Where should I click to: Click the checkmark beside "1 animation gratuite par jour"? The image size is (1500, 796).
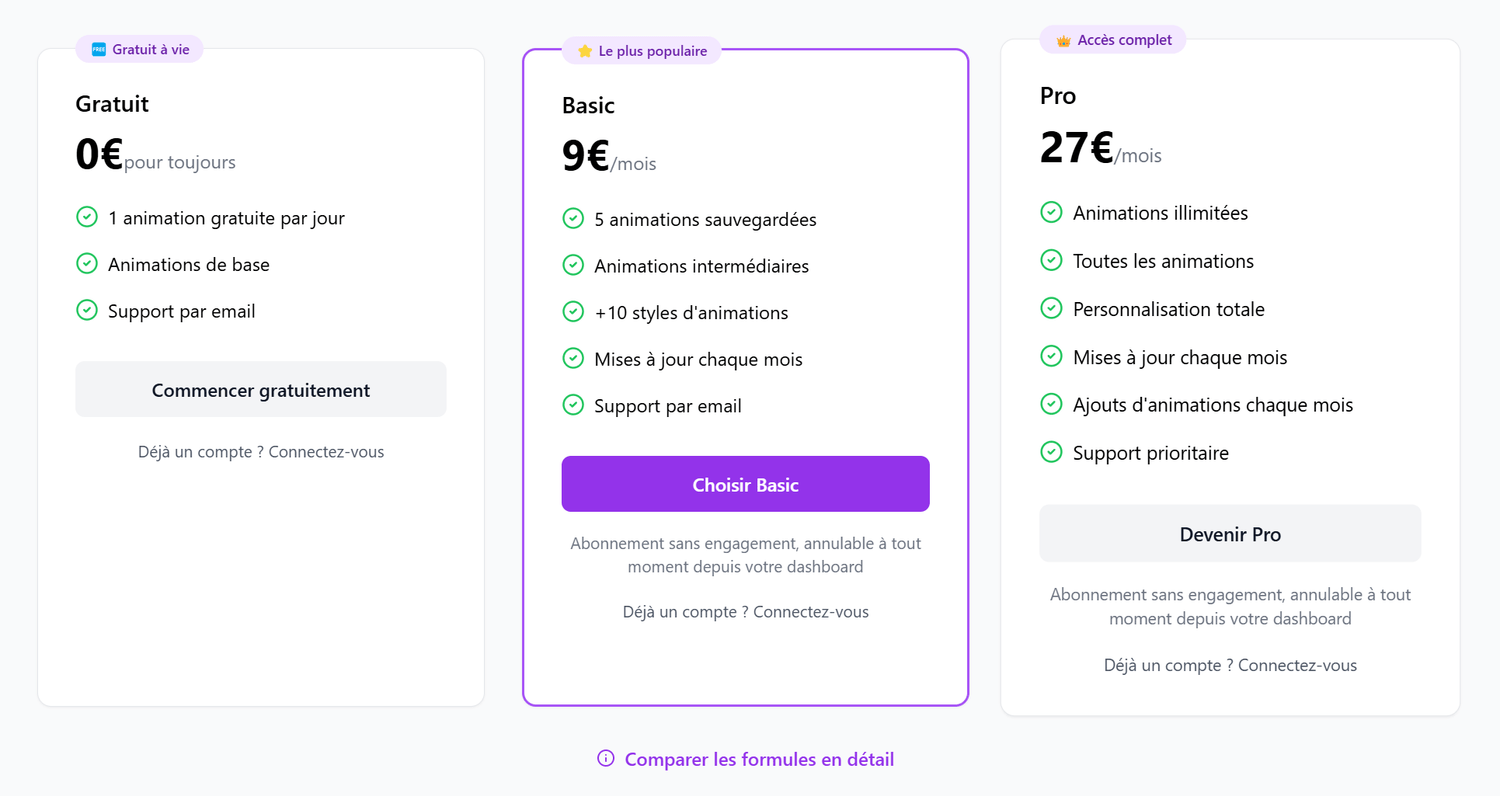86,217
